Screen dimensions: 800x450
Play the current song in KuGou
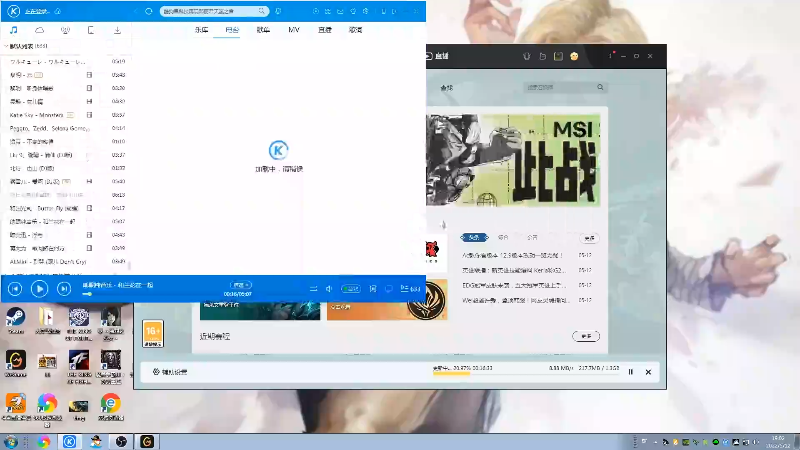click(39, 289)
